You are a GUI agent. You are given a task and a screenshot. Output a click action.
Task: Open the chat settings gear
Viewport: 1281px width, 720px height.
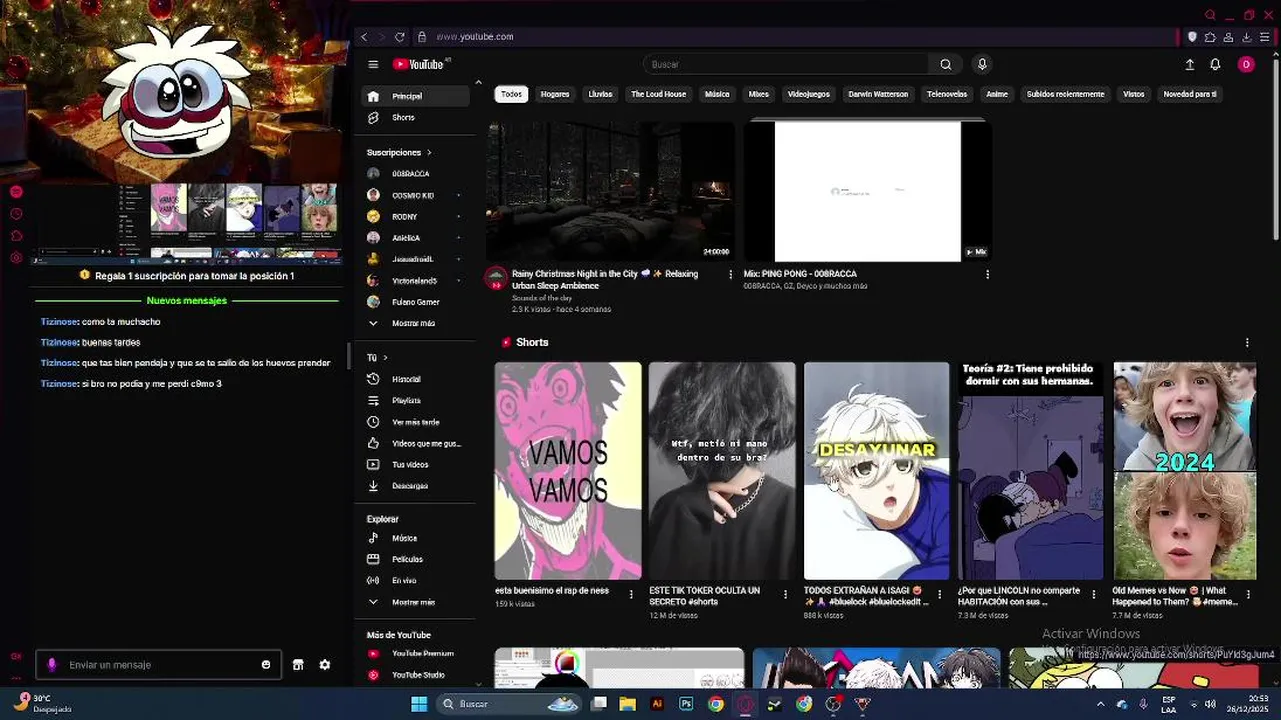pyautogui.click(x=325, y=665)
